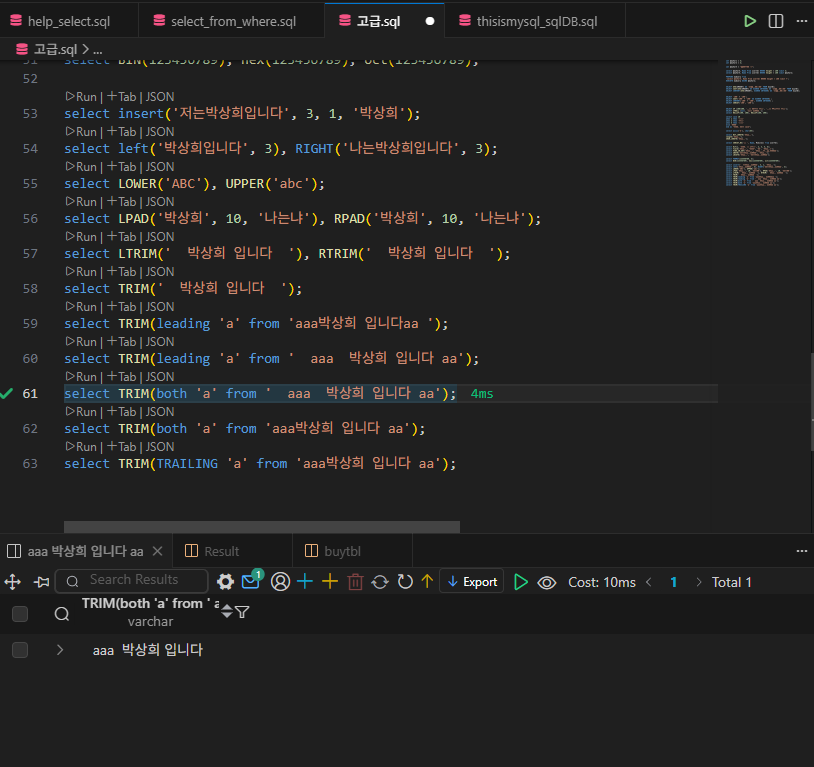Click the green checkmark beside line 61
This screenshot has height=767, width=814.
[x=6, y=394]
